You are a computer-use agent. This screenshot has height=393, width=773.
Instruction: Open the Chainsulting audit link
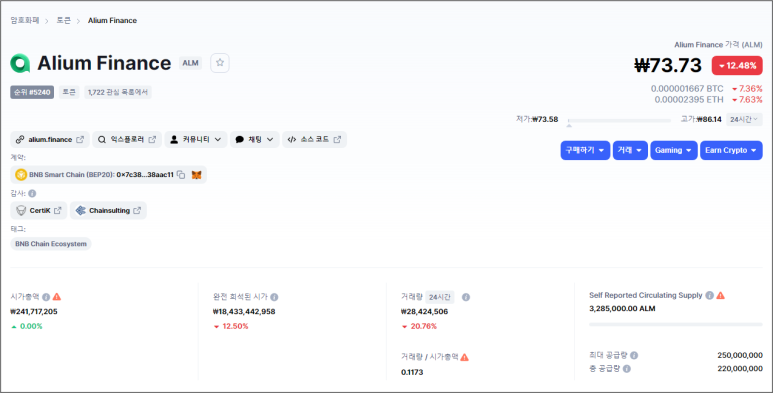[x=108, y=211]
